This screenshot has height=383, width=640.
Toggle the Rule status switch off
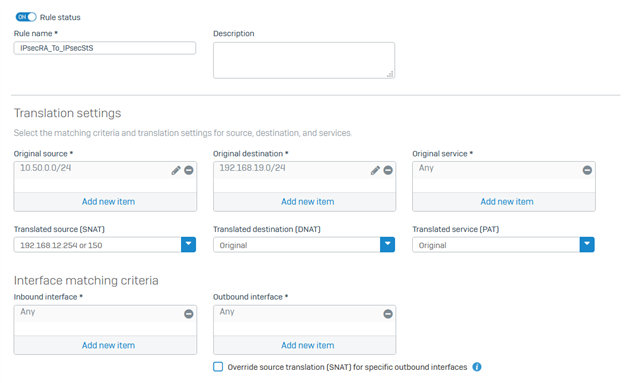[x=26, y=17]
